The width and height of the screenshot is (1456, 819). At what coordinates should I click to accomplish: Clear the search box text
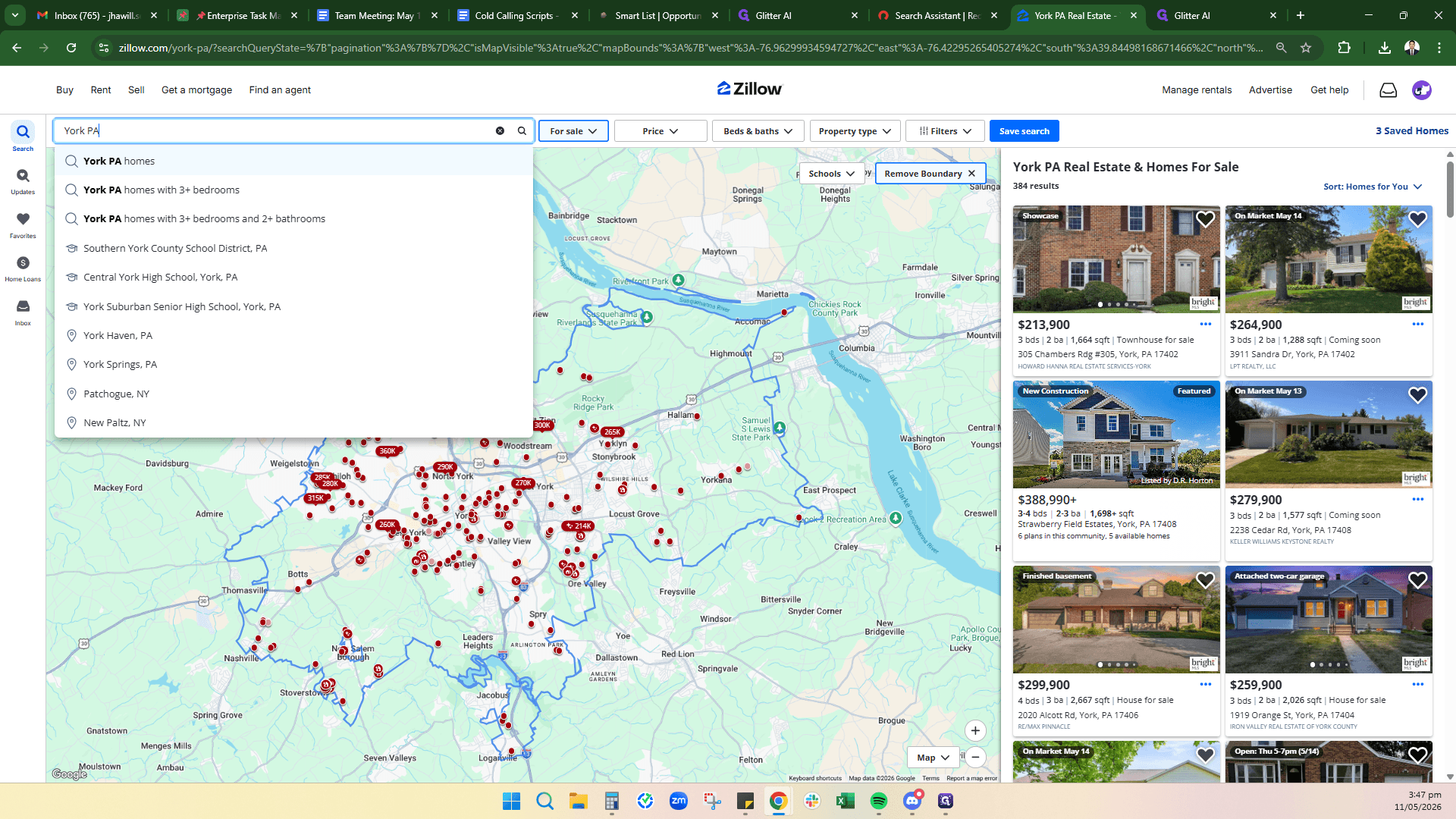[500, 130]
